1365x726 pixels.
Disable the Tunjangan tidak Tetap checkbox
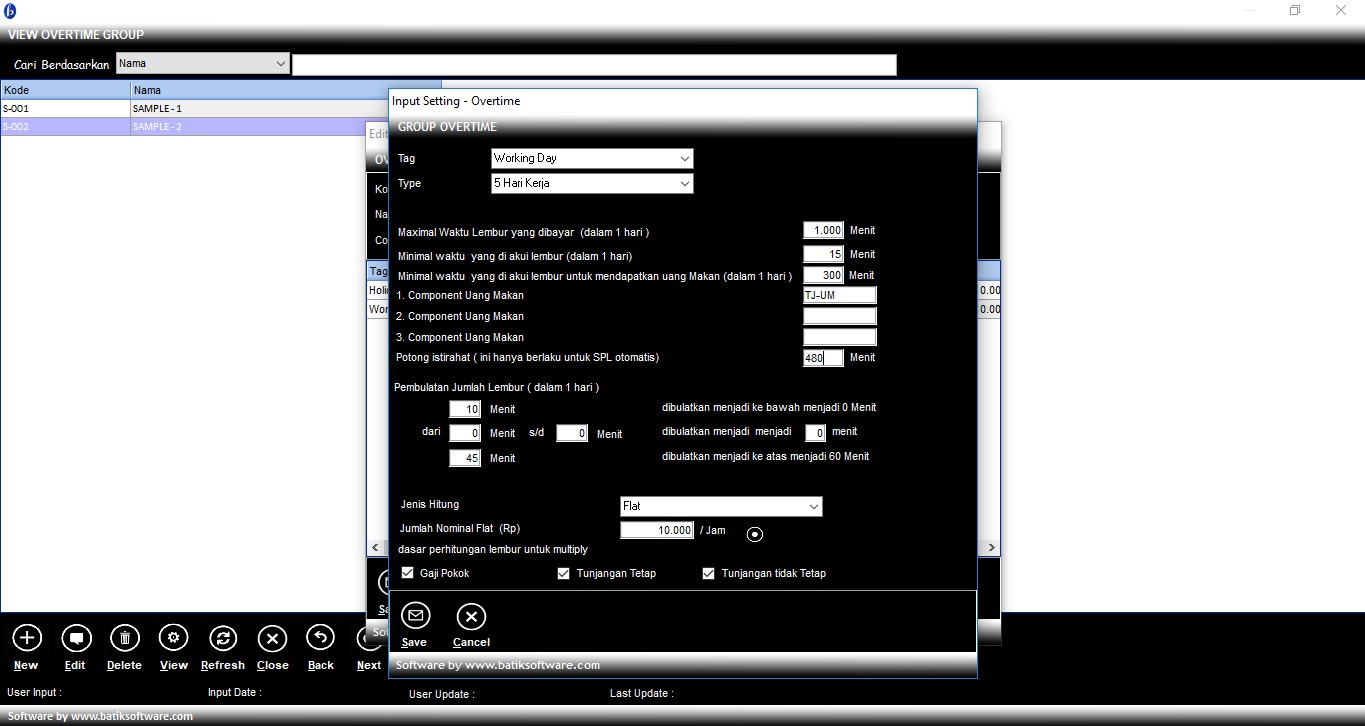coord(709,573)
